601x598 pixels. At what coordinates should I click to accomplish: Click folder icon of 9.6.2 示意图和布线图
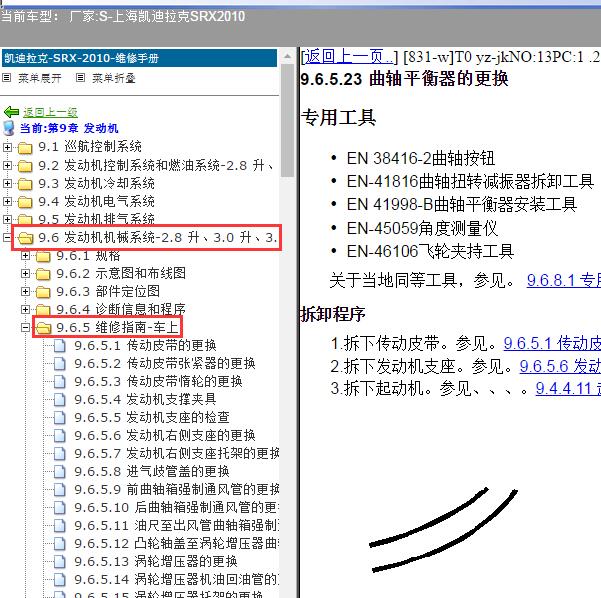43,274
